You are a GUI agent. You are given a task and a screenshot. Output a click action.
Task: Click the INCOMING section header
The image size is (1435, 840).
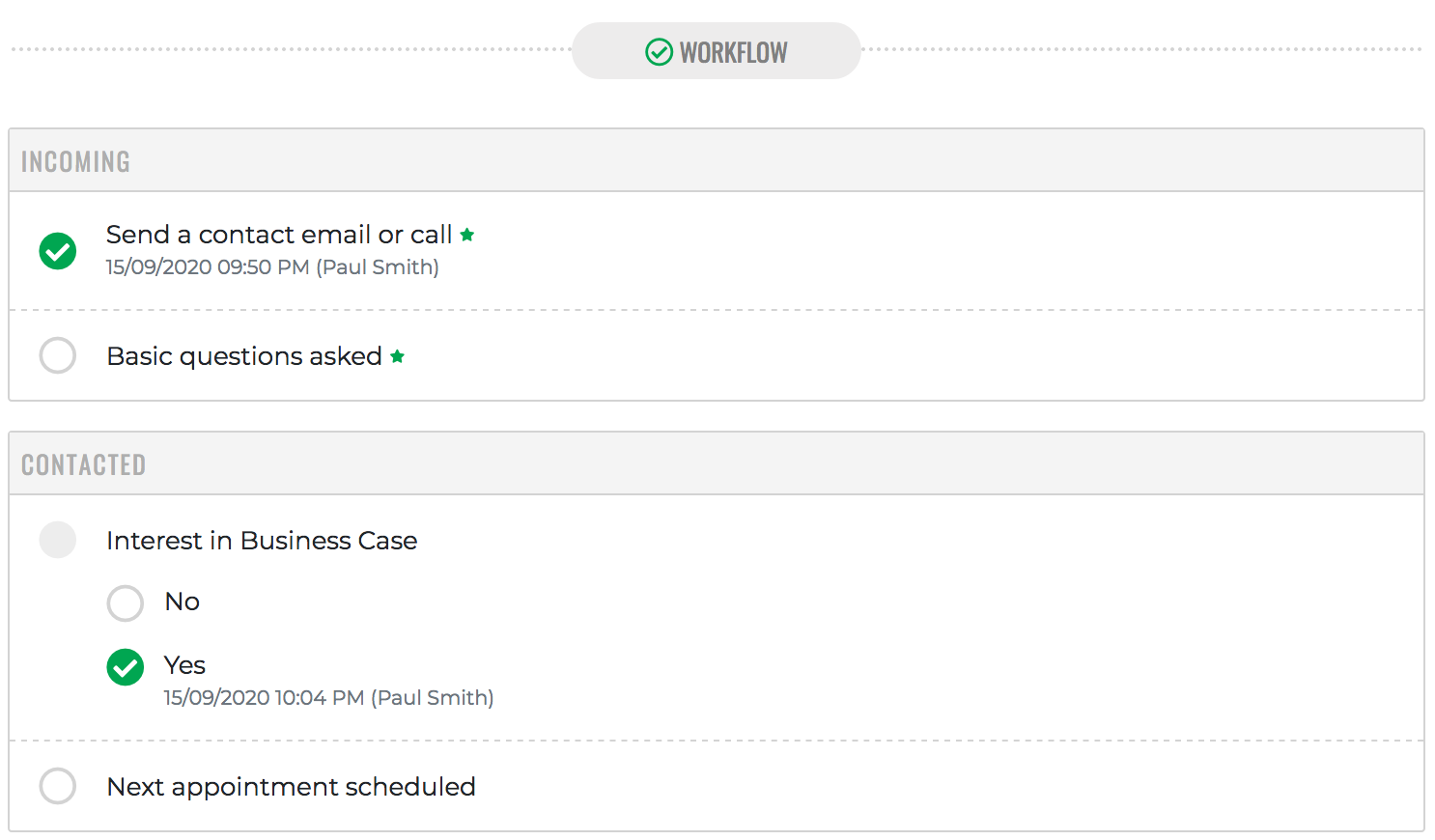[x=717, y=160]
